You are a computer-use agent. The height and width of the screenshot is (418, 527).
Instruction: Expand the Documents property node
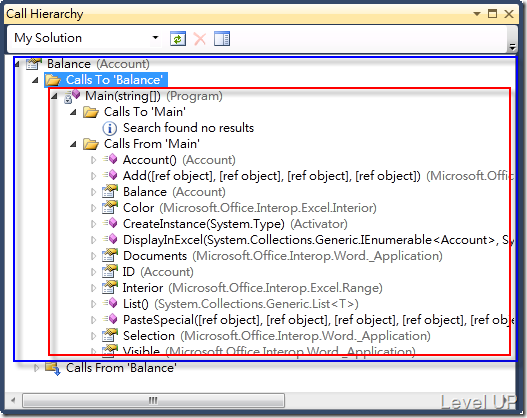pos(93,256)
